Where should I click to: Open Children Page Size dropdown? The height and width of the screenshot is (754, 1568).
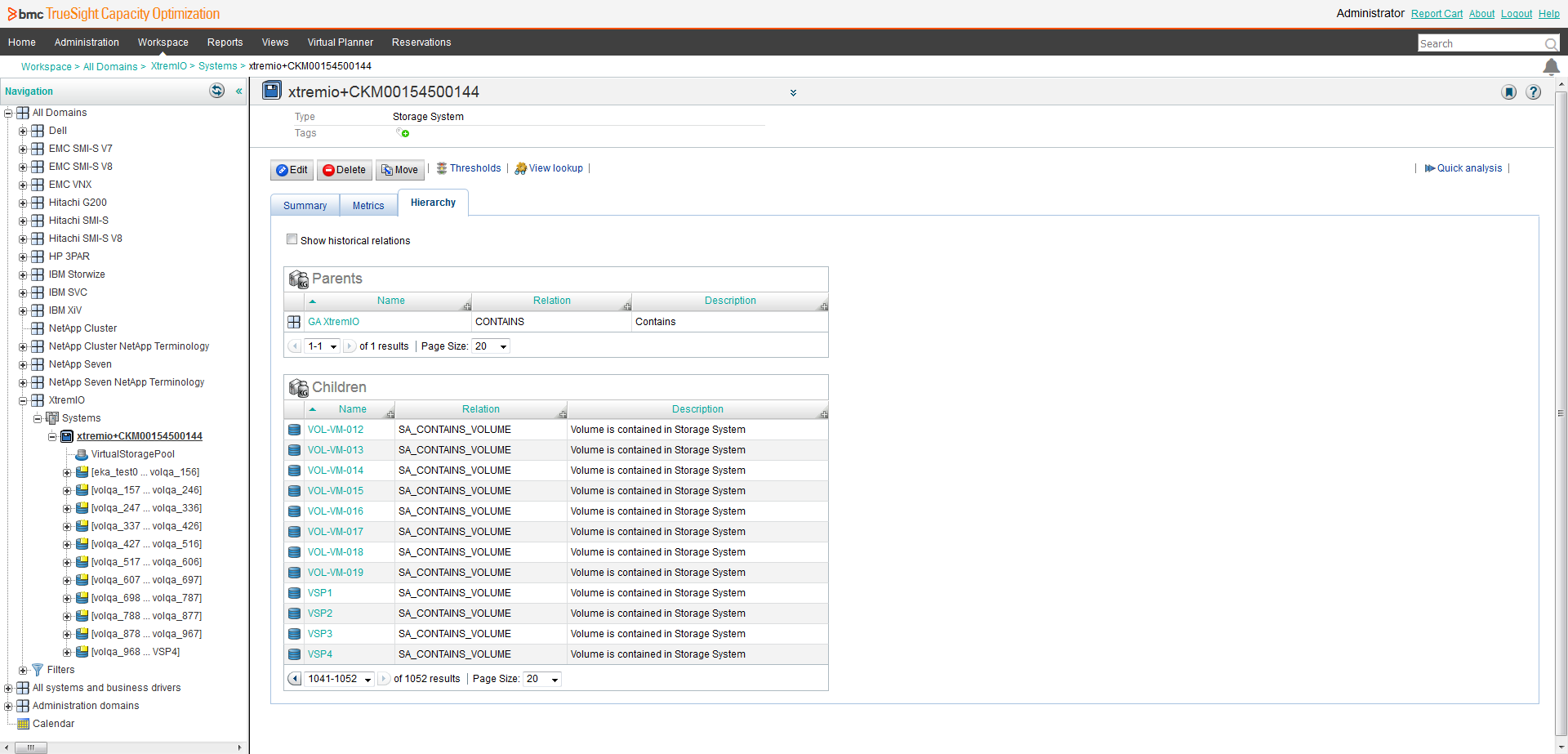pyautogui.click(x=542, y=679)
